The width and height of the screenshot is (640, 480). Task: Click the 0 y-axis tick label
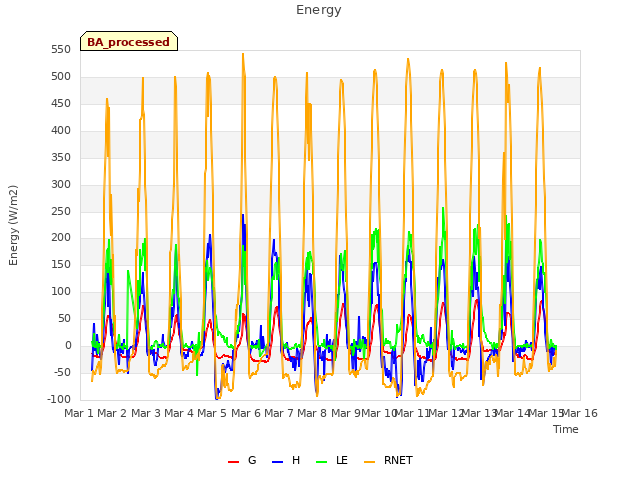pyautogui.click(x=68, y=346)
